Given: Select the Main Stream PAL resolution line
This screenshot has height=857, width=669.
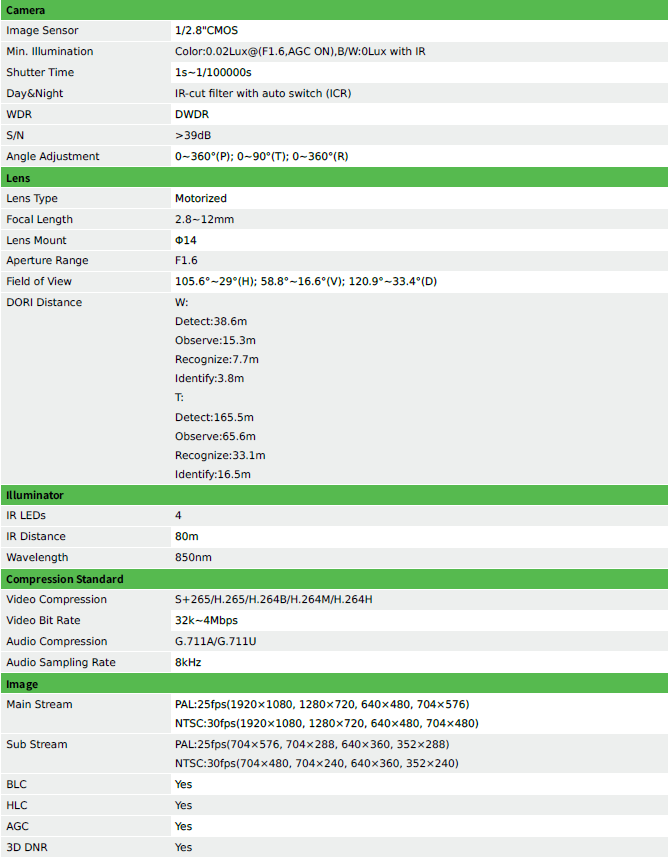Looking at the screenshot, I should coord(322,704).
